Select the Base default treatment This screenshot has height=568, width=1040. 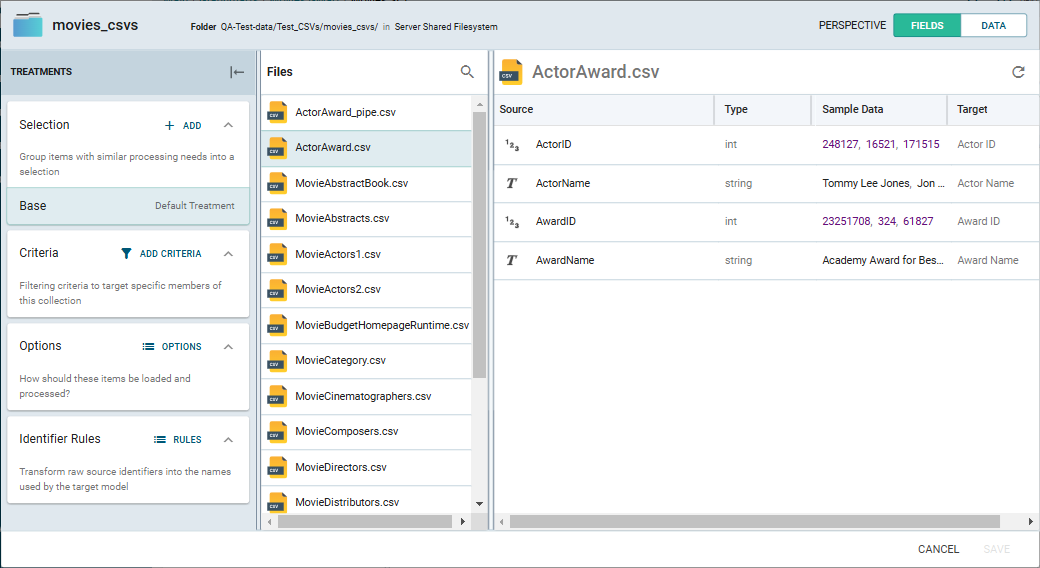[x=127, y=206]
